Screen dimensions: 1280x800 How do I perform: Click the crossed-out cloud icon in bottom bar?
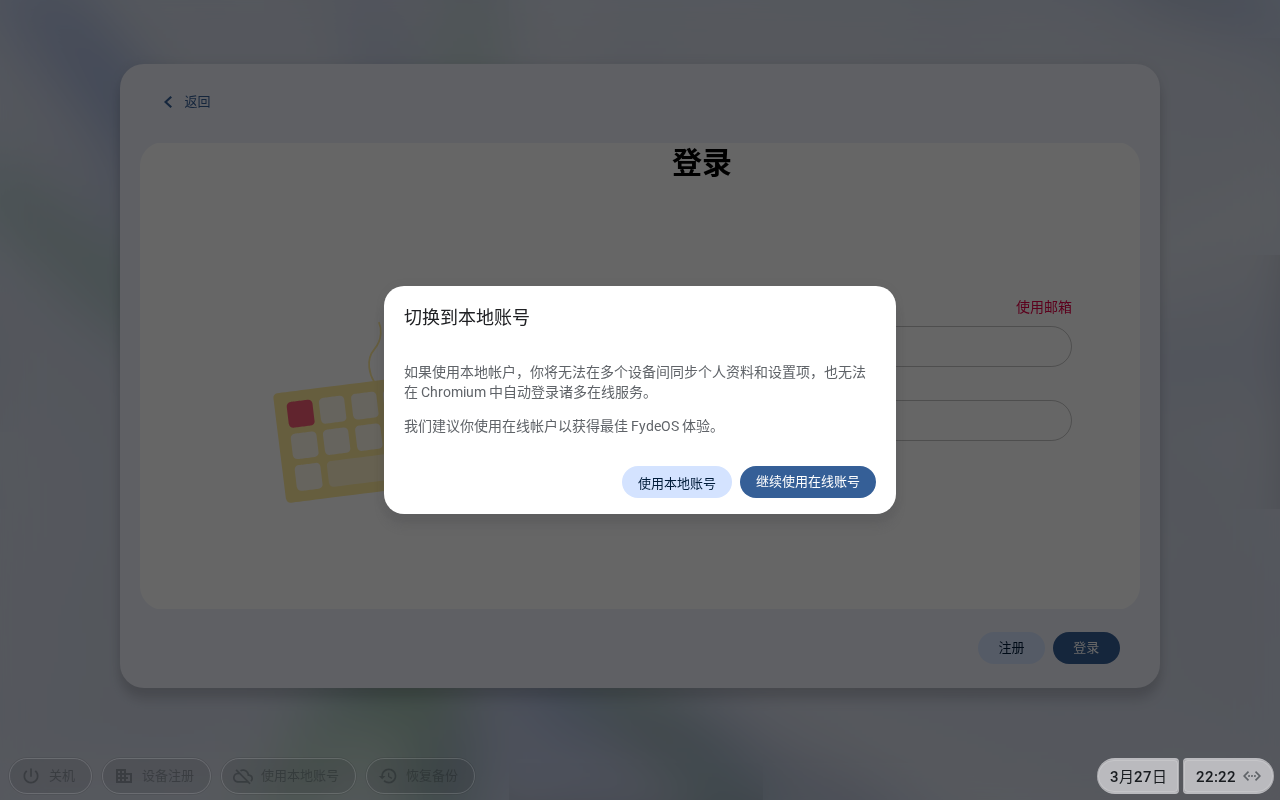[243, 776]
